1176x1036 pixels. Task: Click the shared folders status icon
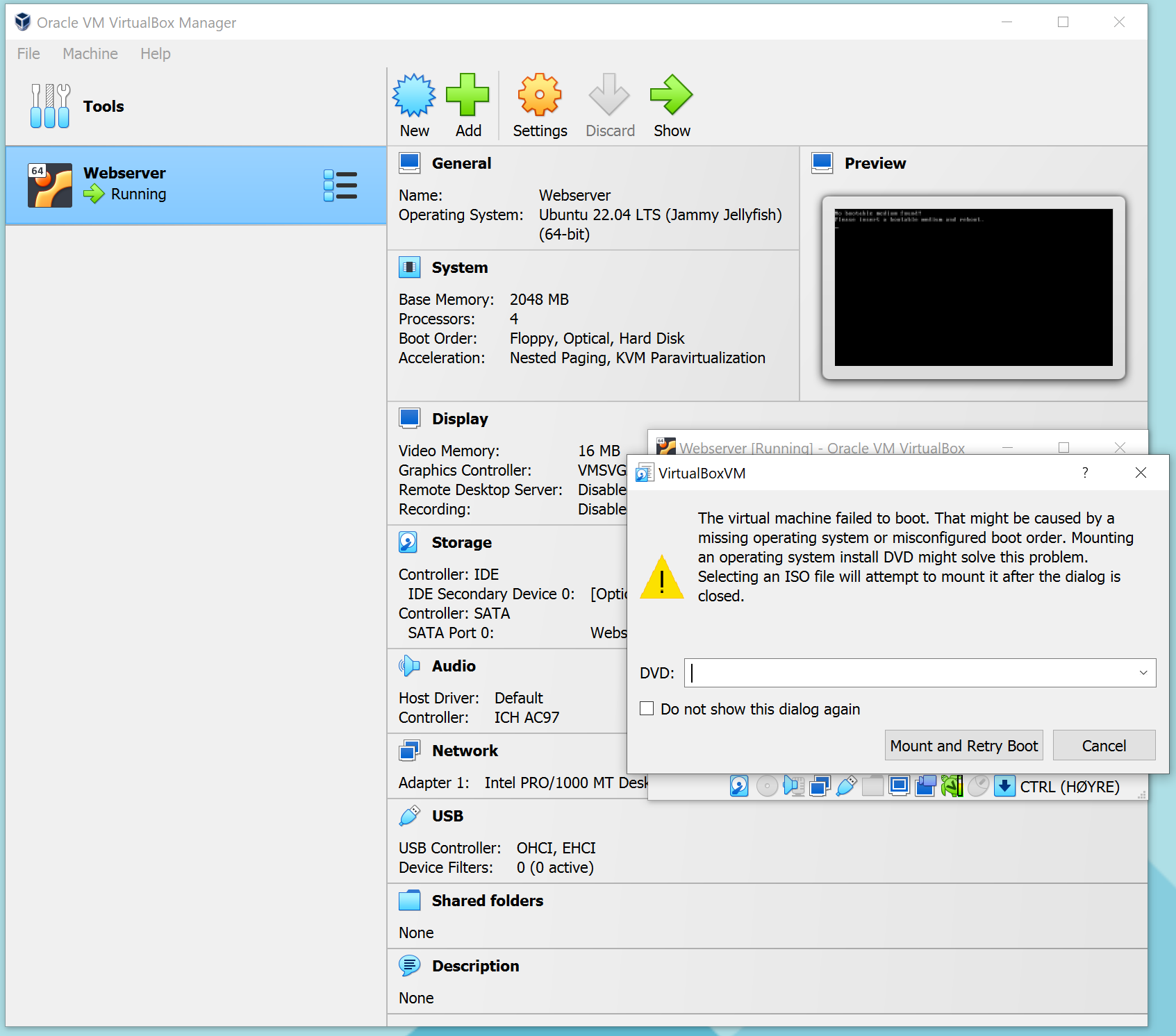point(872,786)
